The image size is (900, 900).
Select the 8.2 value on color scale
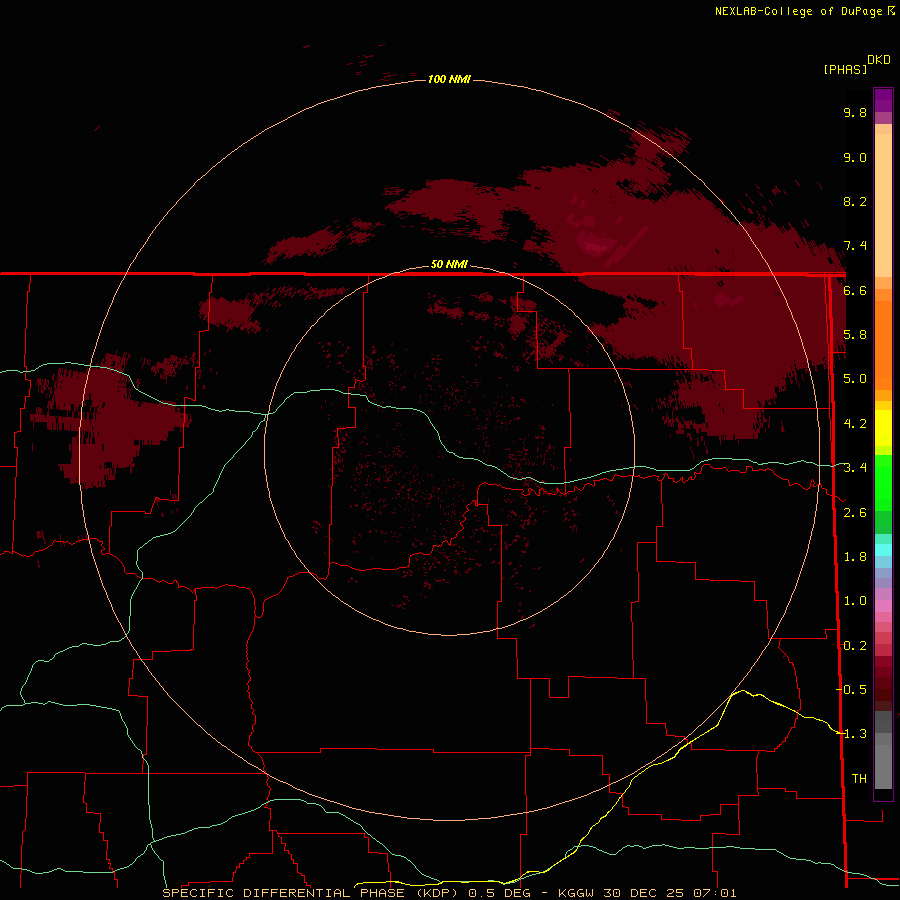click(x=855, y=201)
